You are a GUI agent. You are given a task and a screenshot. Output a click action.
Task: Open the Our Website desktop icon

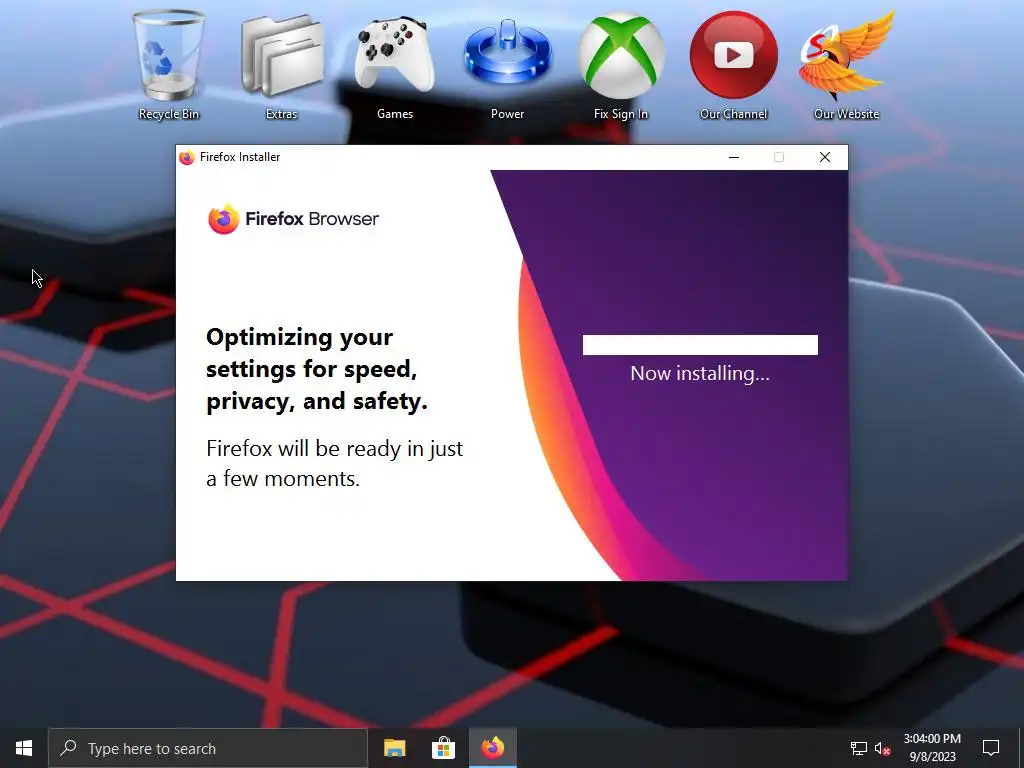tap(846, 65)
